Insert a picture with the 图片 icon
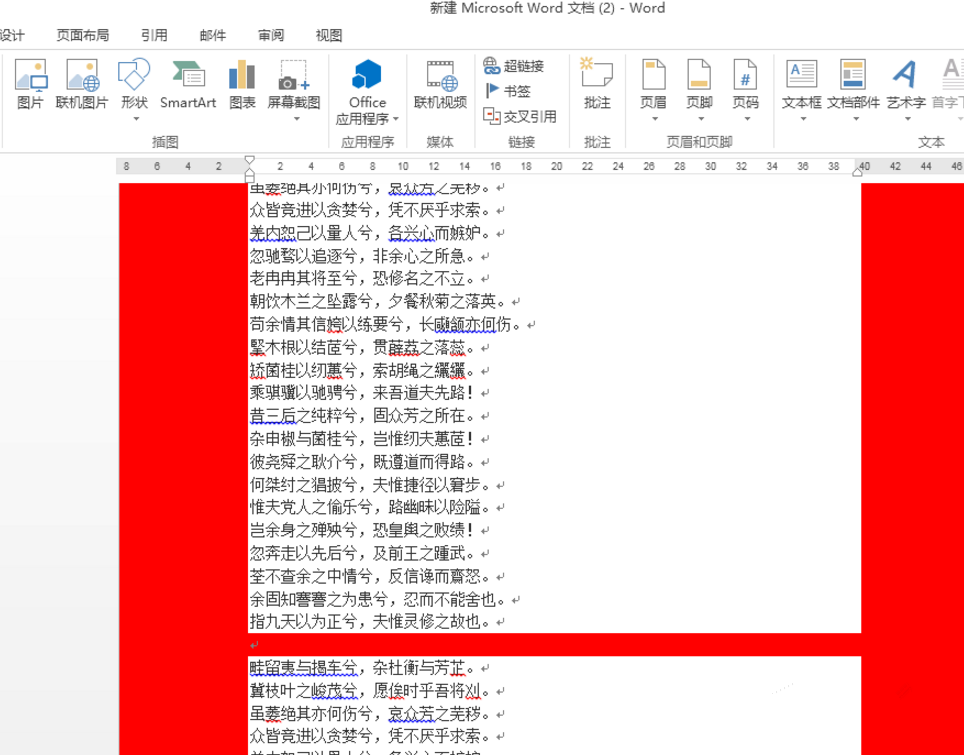This screenshot has height=755, width=964. [31, 84]
